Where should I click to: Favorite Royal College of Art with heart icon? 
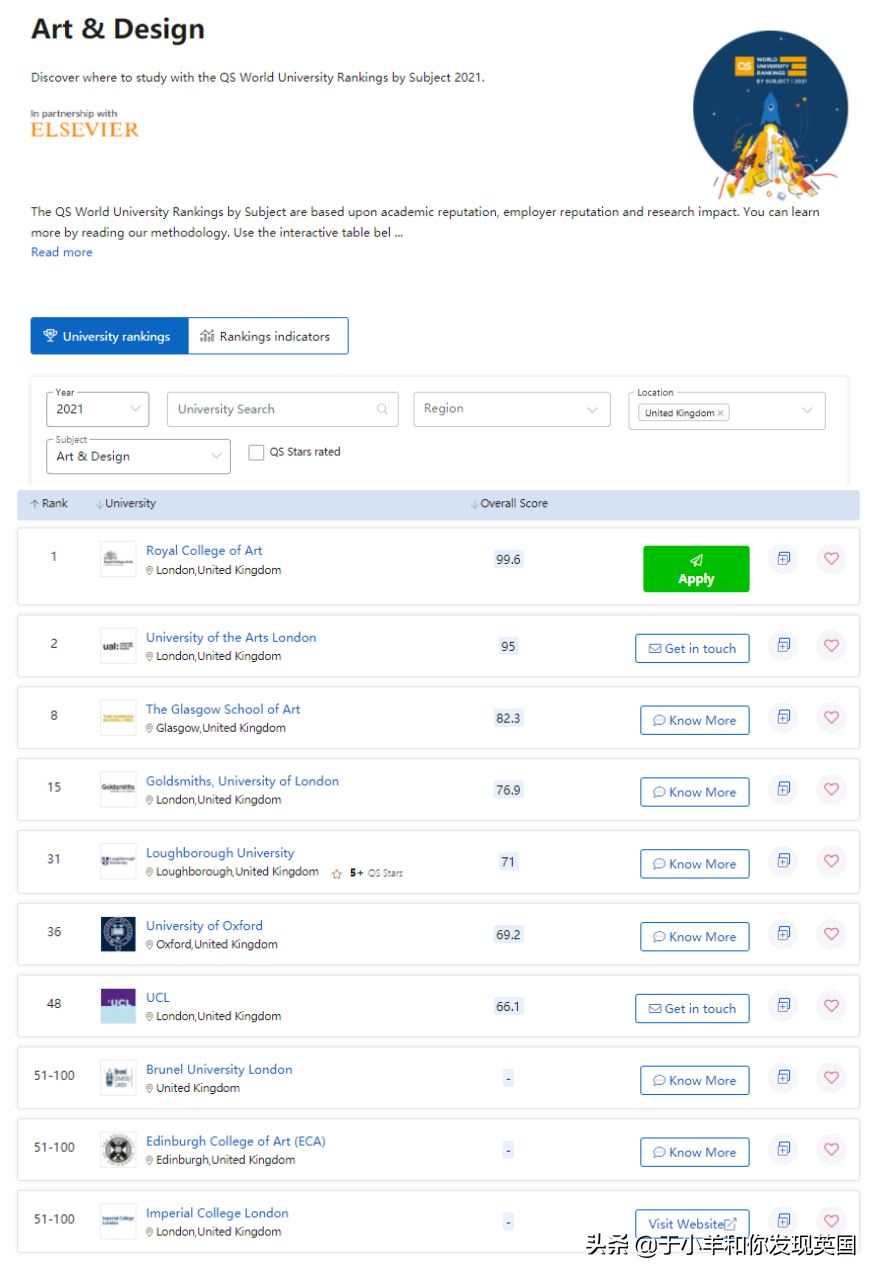(831, 559)
